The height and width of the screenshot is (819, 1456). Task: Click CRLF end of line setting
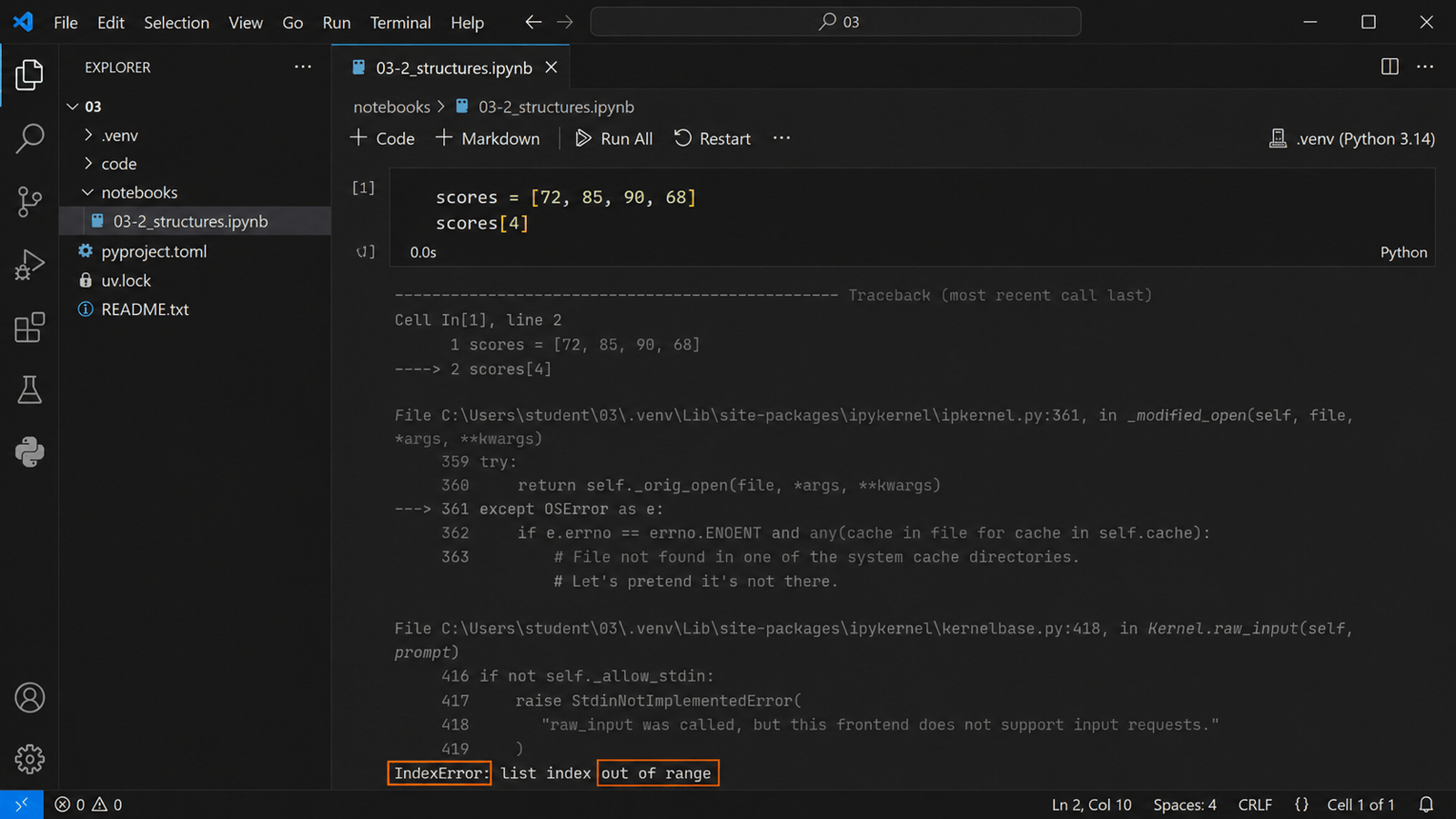point(1255,804)
